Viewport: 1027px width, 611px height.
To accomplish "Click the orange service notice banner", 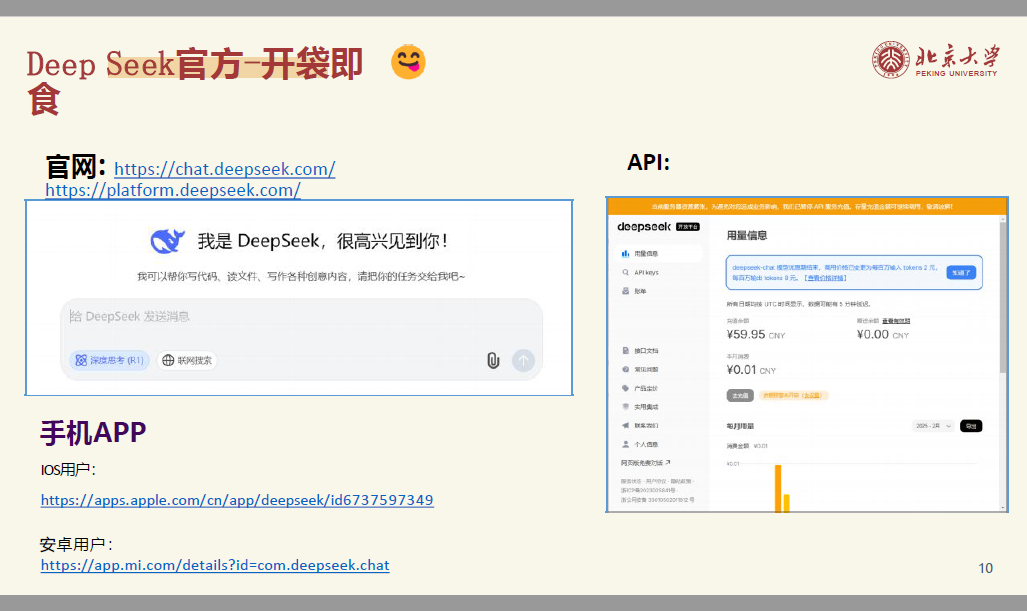I will tap(806, 207).
